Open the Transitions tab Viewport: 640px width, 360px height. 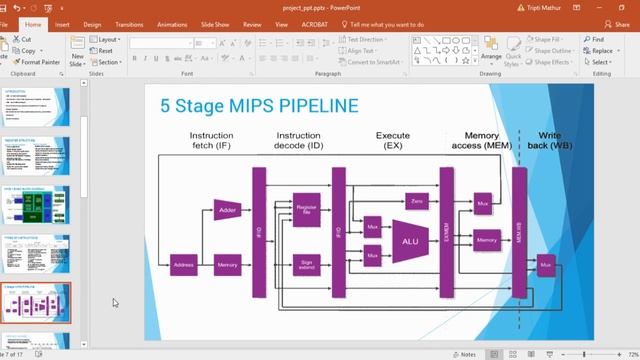pos(129,24)
